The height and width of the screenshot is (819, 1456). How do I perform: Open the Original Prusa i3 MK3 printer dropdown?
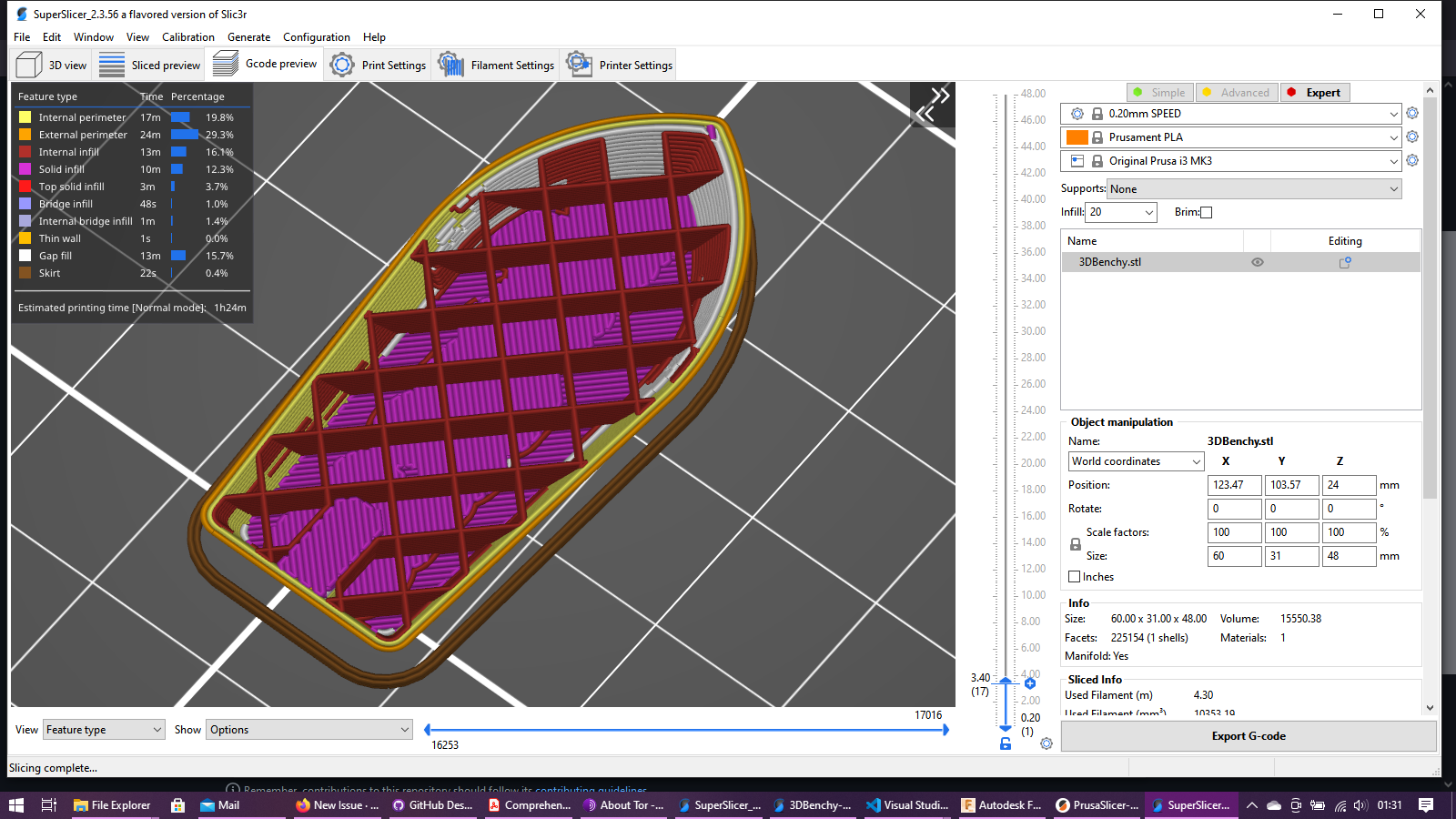click(x=1230, y=161)
